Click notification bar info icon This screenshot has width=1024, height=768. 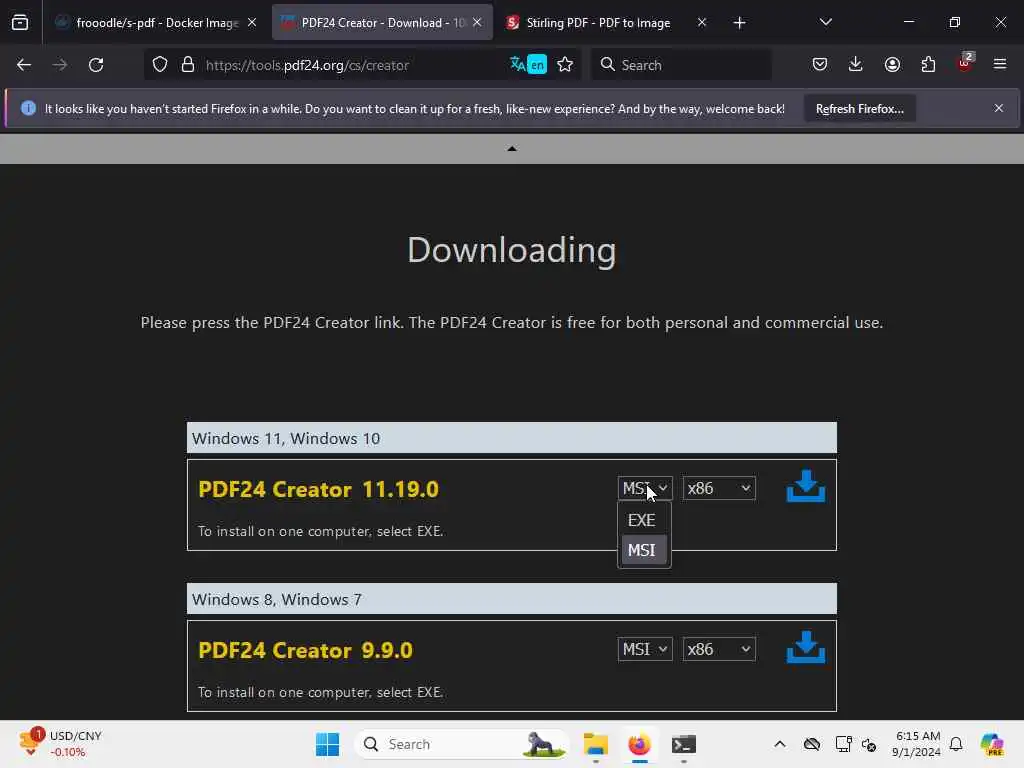(28, 108)
